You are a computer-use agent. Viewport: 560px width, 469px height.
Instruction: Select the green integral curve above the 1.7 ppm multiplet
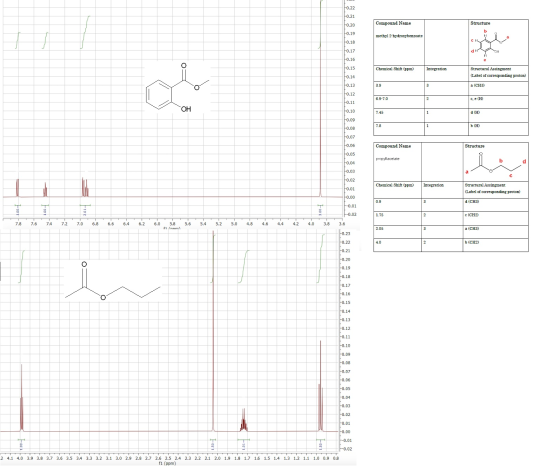coord(244,266)
